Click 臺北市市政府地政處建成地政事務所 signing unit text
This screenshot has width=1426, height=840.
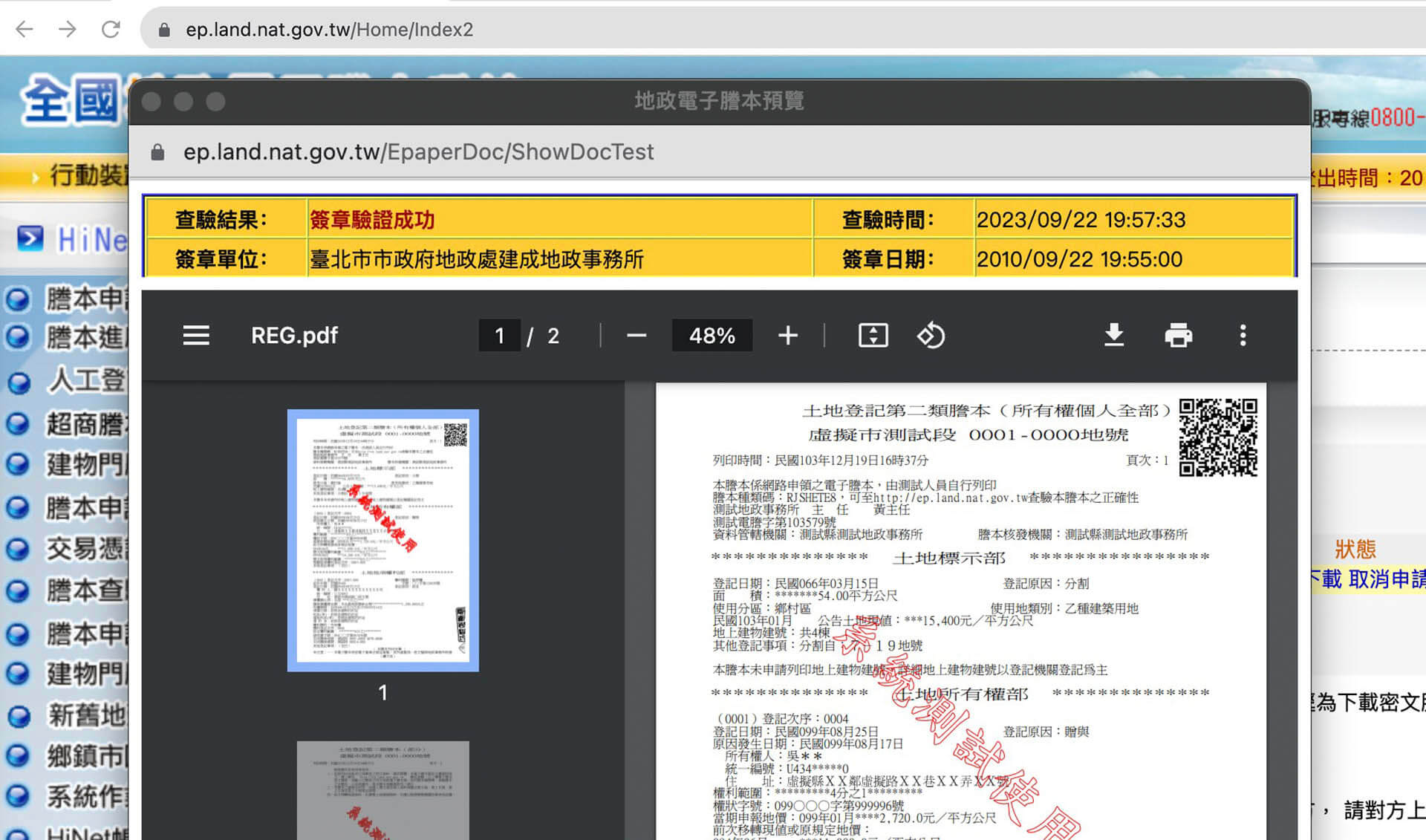click(x=476, y=259)
